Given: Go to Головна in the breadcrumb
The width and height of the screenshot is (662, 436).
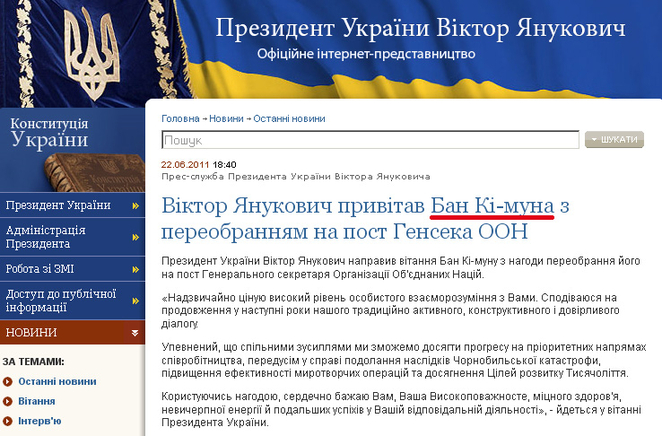Looking at the screenshot, I should 180,118.
